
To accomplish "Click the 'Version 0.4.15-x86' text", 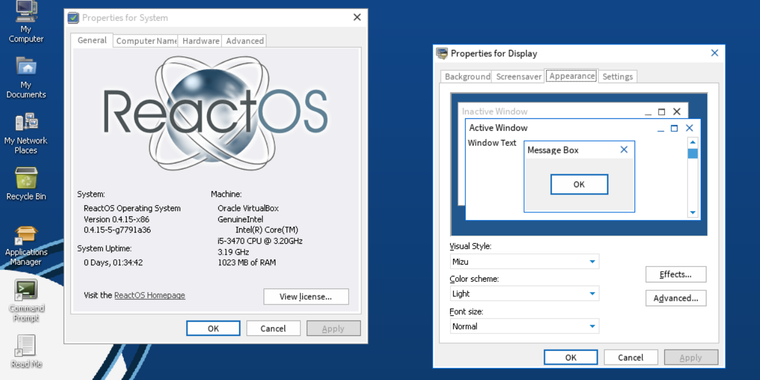I will click(117, 219).
